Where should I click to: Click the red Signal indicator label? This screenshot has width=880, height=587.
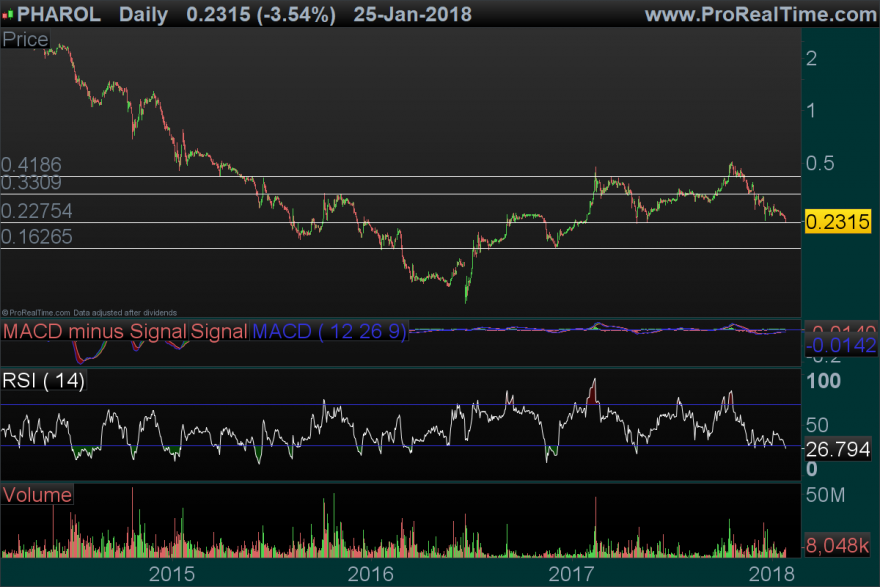pos(219,331)
